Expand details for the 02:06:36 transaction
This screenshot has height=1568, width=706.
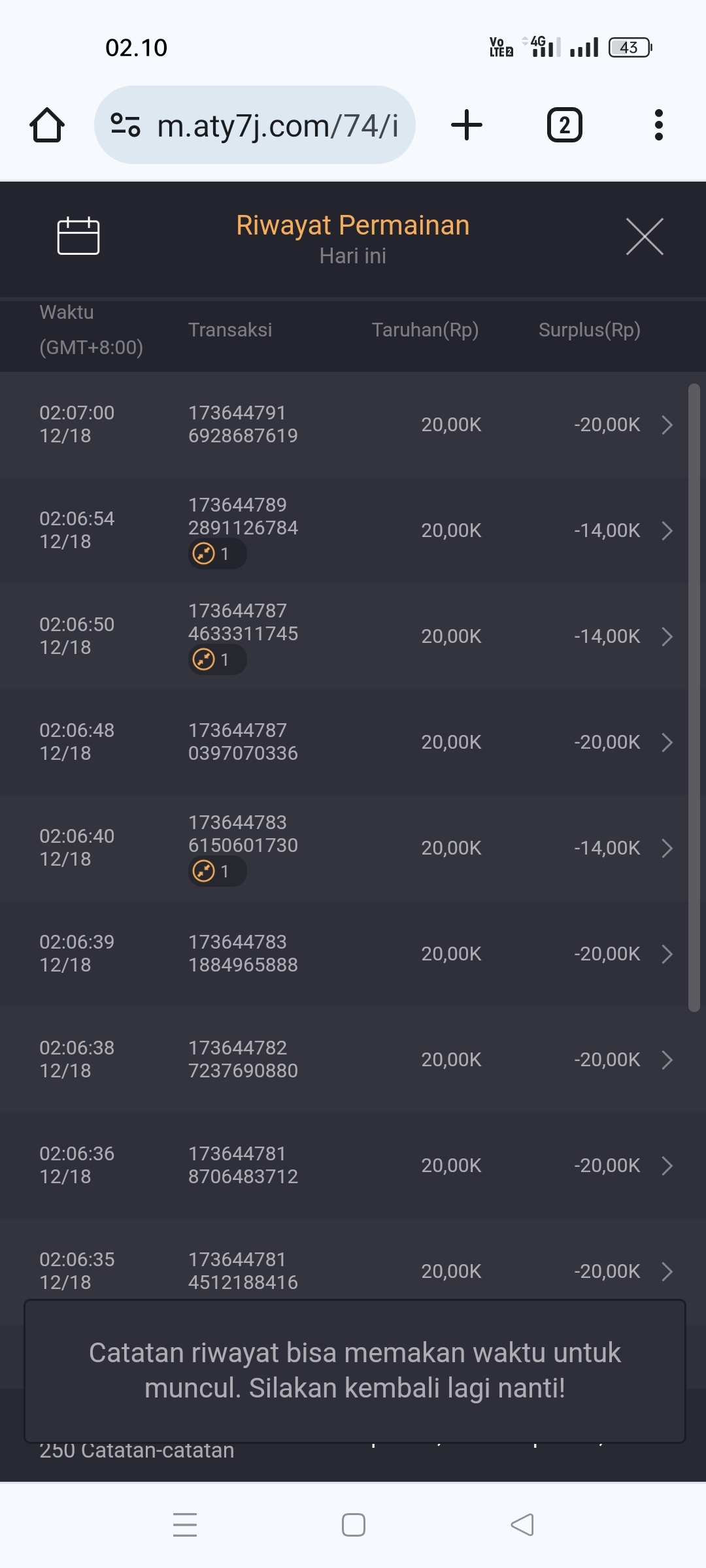[667, 1166]
